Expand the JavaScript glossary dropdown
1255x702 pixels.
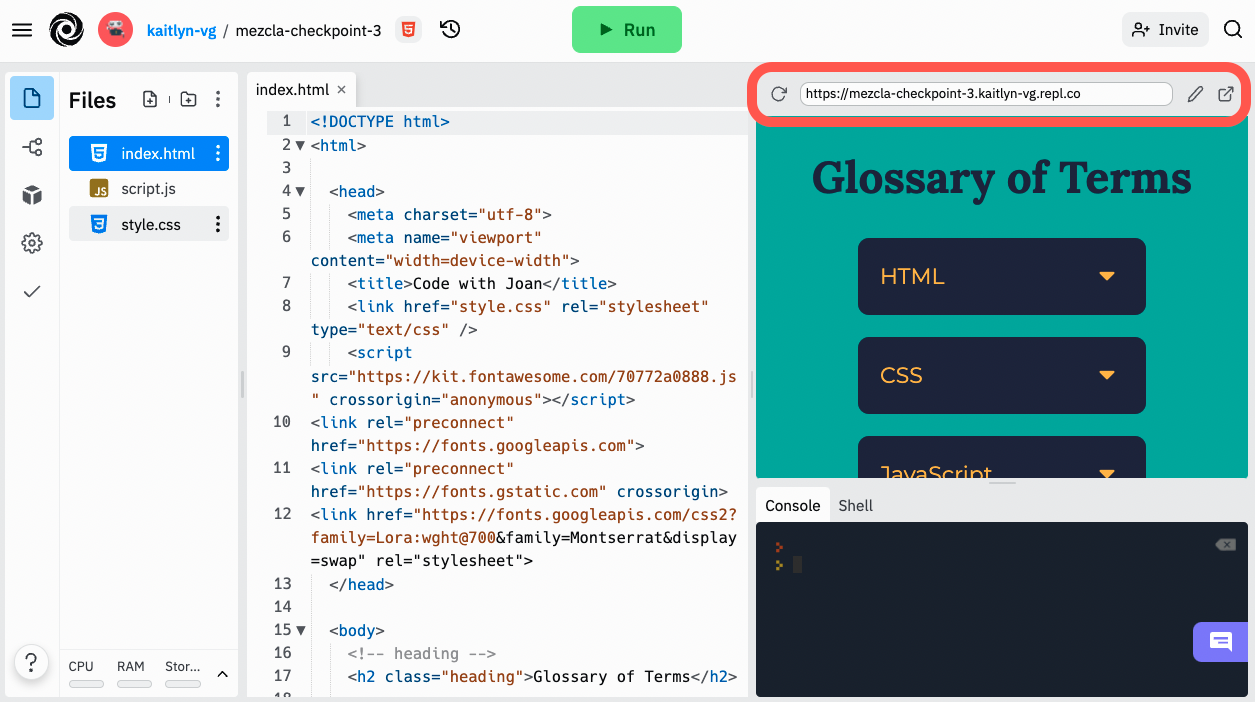pyautogui.click(x=1002, y=457)
